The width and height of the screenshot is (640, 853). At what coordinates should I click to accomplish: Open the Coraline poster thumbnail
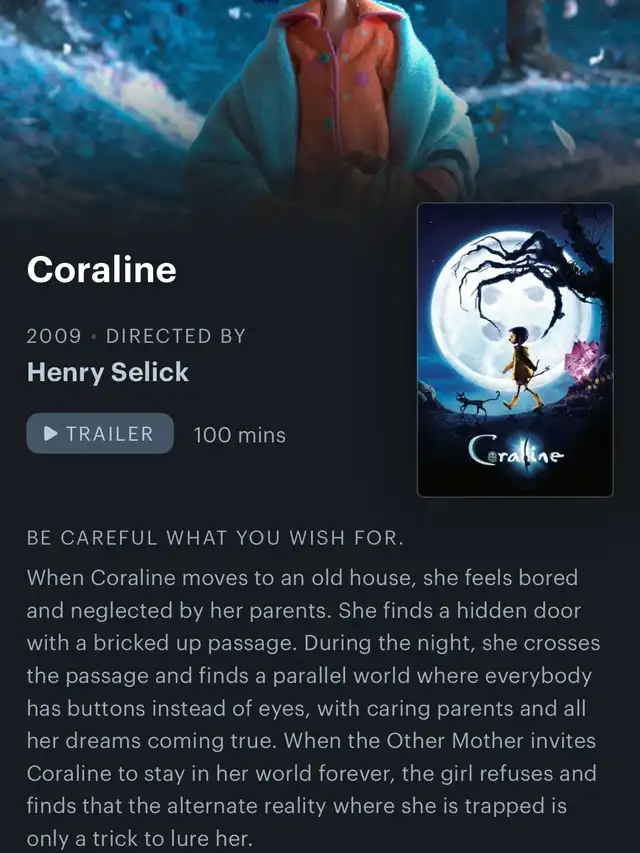coord(515,350)
